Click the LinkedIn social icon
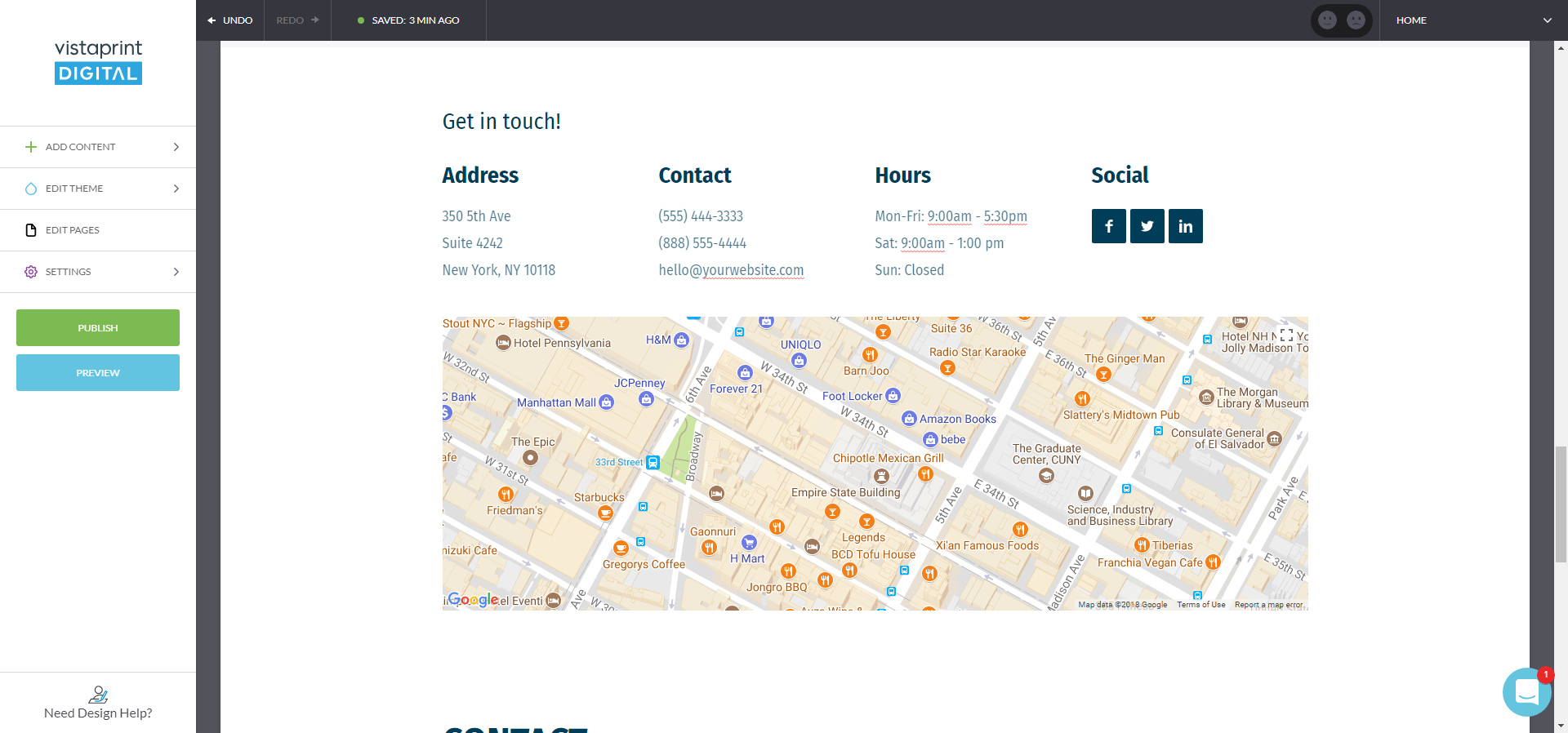The width and height of the screenshot is (1568, 733). 1186,226
